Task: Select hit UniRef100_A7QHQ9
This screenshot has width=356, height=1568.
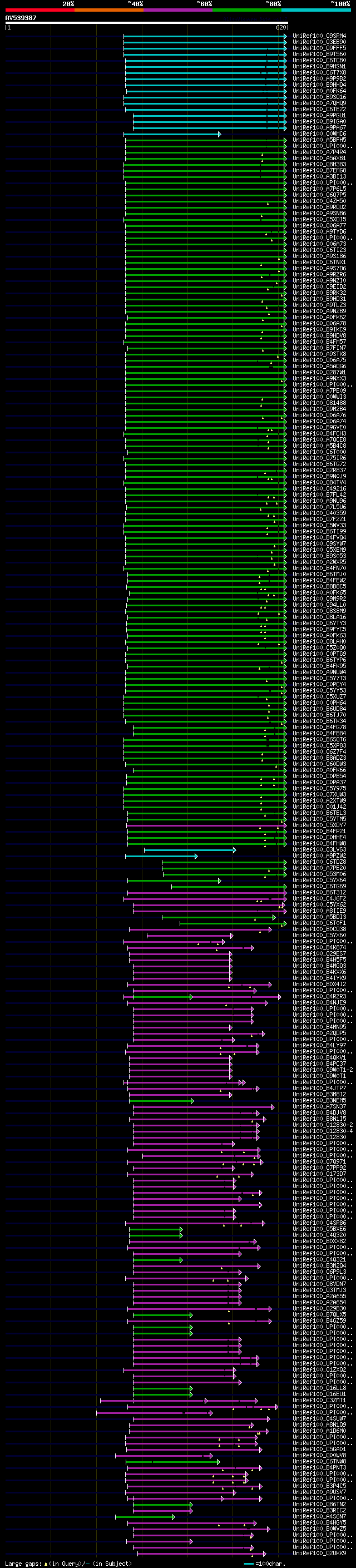Action: pos(319,103)
